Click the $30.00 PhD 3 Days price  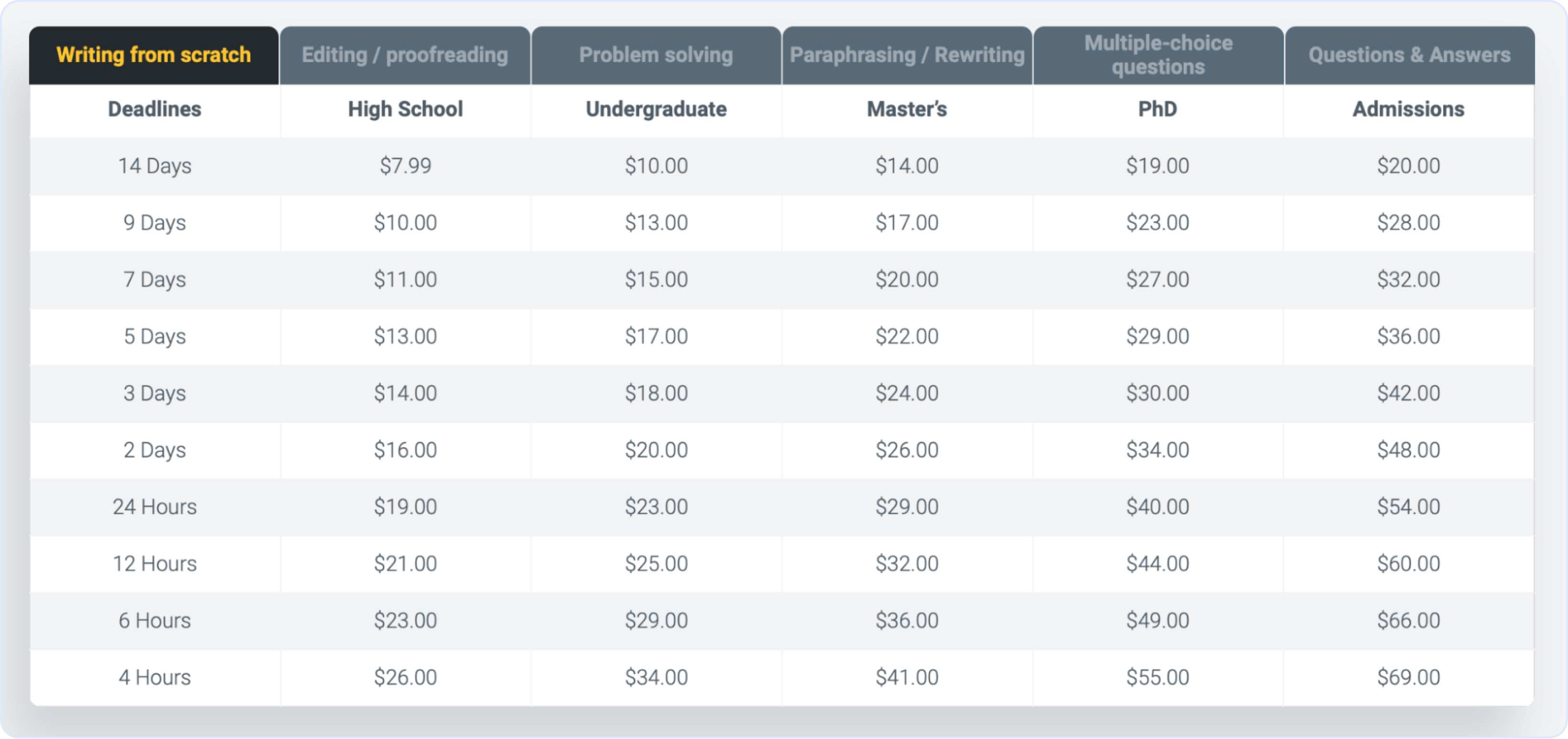click(1157, 393)
